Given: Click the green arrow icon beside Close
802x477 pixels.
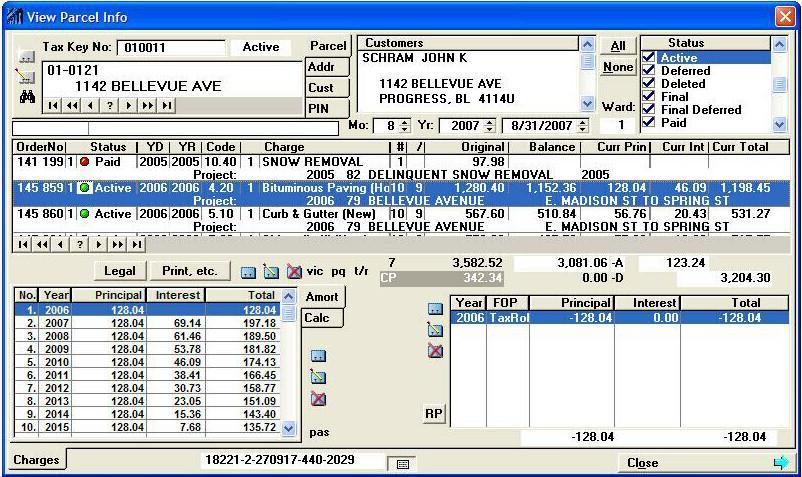Looking at the screenshot, I should (781, 462).
